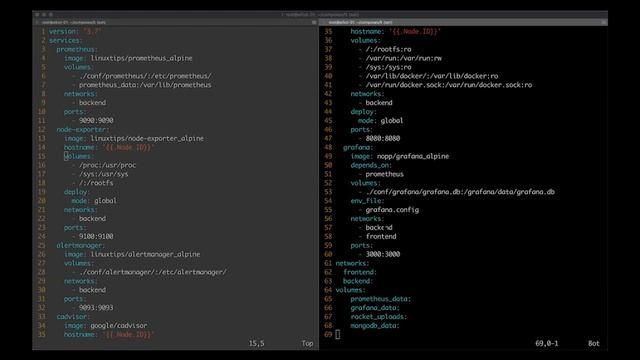
Task: Click "linuxtips/alertmanager_alpine" image name
Action: pyautogui.click(x=145, y=255)
